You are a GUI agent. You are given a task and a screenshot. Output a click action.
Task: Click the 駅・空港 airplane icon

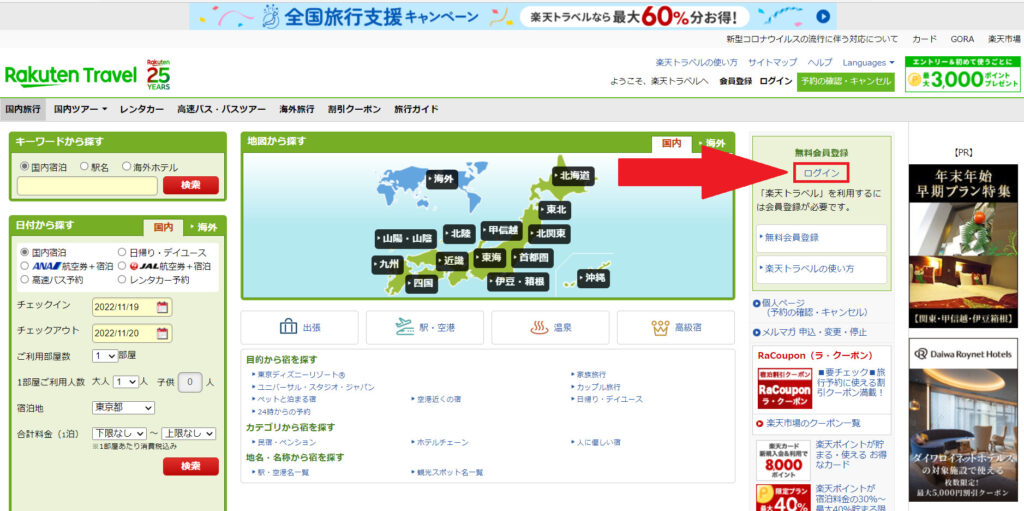tap(406, 327)
